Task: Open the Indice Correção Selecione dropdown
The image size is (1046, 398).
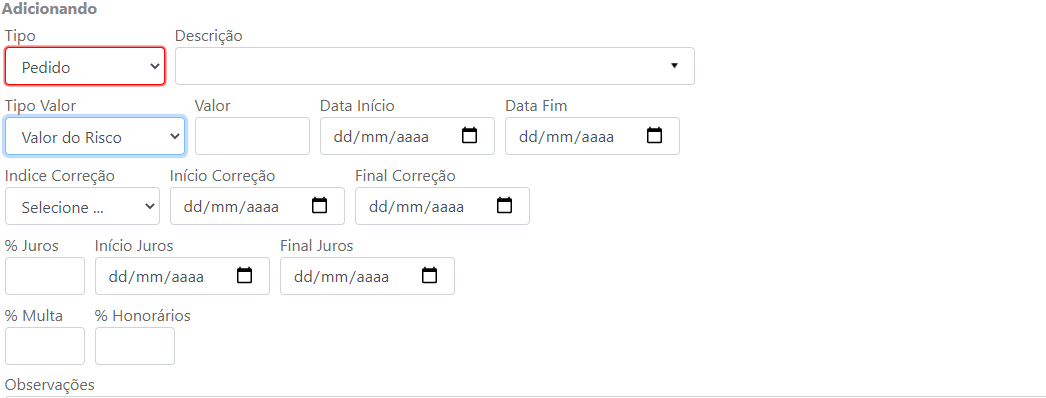Action: (x=82, y=206)
